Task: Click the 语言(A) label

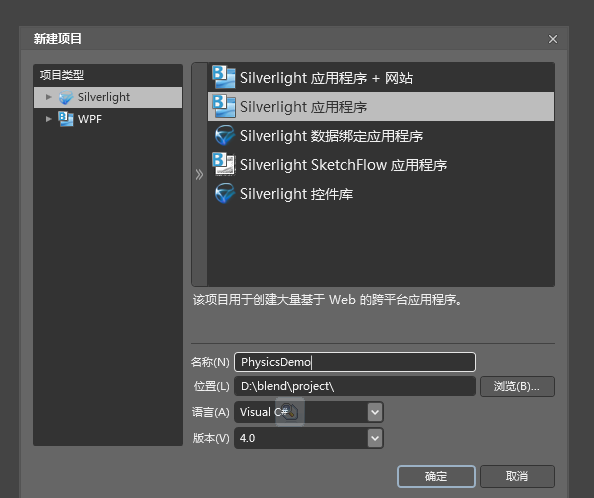Action: point(211,412)
